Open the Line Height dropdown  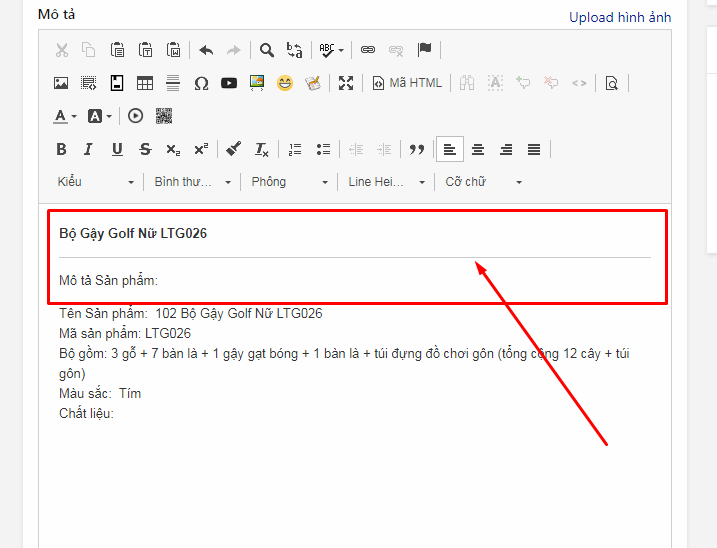[386, 182]
